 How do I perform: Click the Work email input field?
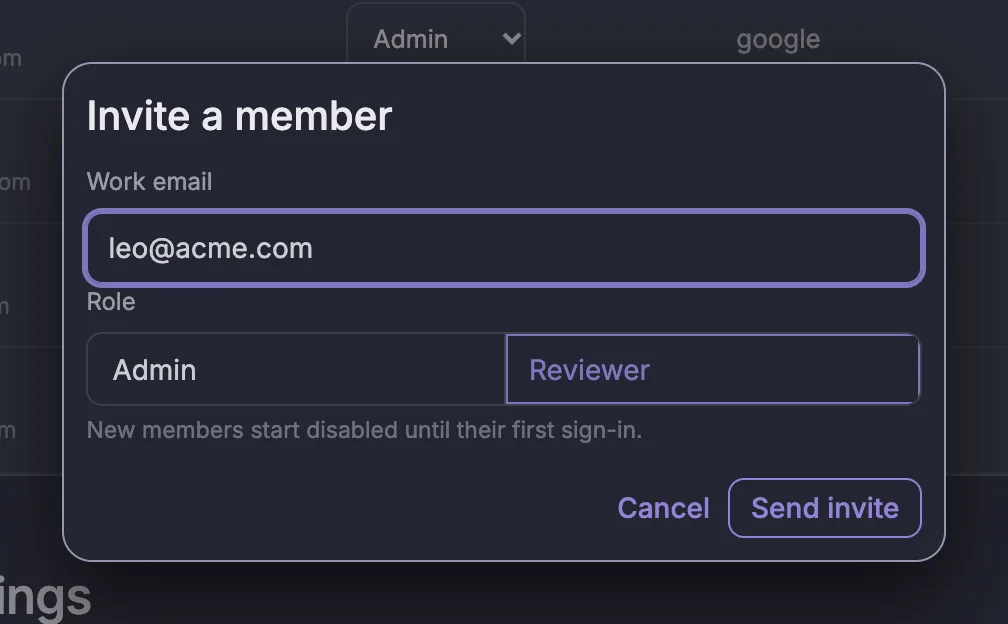(x=504, y=248)
